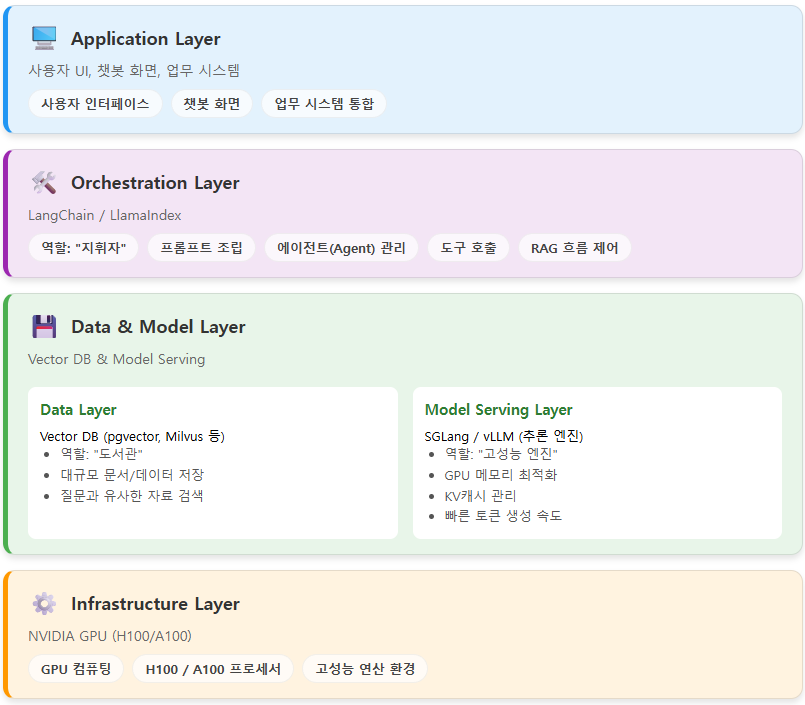Click the KV캐시 관리 bullet item
Screen dimensions: 805x705
coord(480,496)
